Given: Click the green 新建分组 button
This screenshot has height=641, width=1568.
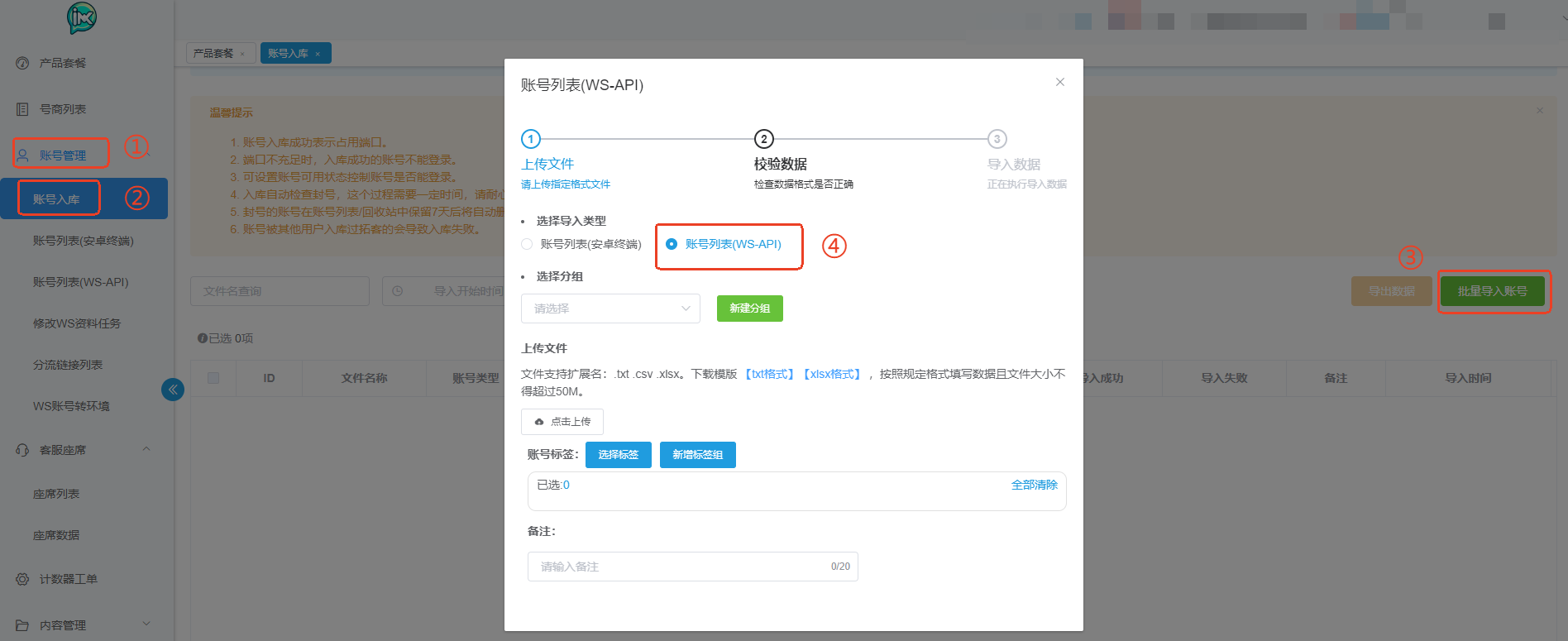Looking at the screenshot, I should 749,309.
